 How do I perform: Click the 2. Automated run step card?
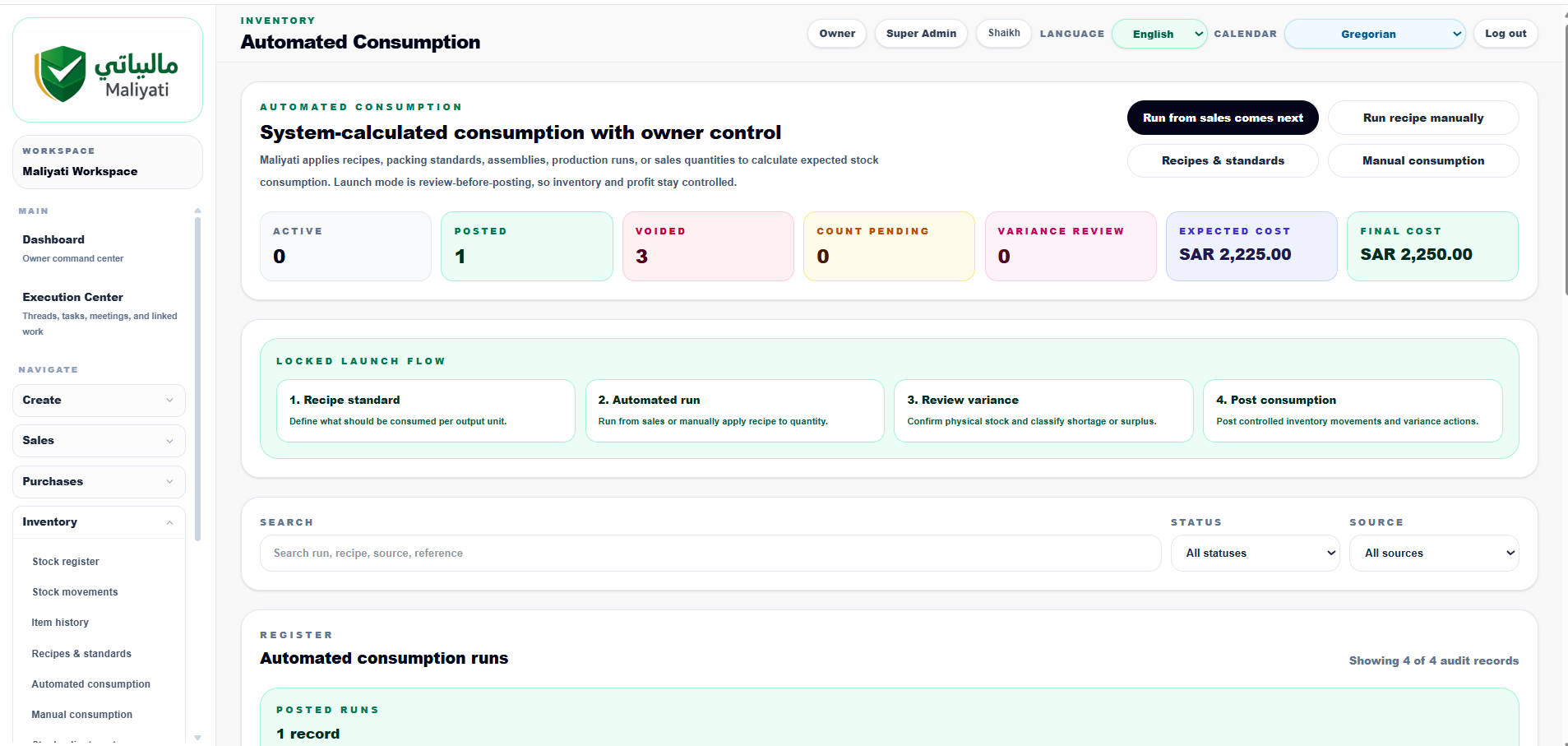735,410
